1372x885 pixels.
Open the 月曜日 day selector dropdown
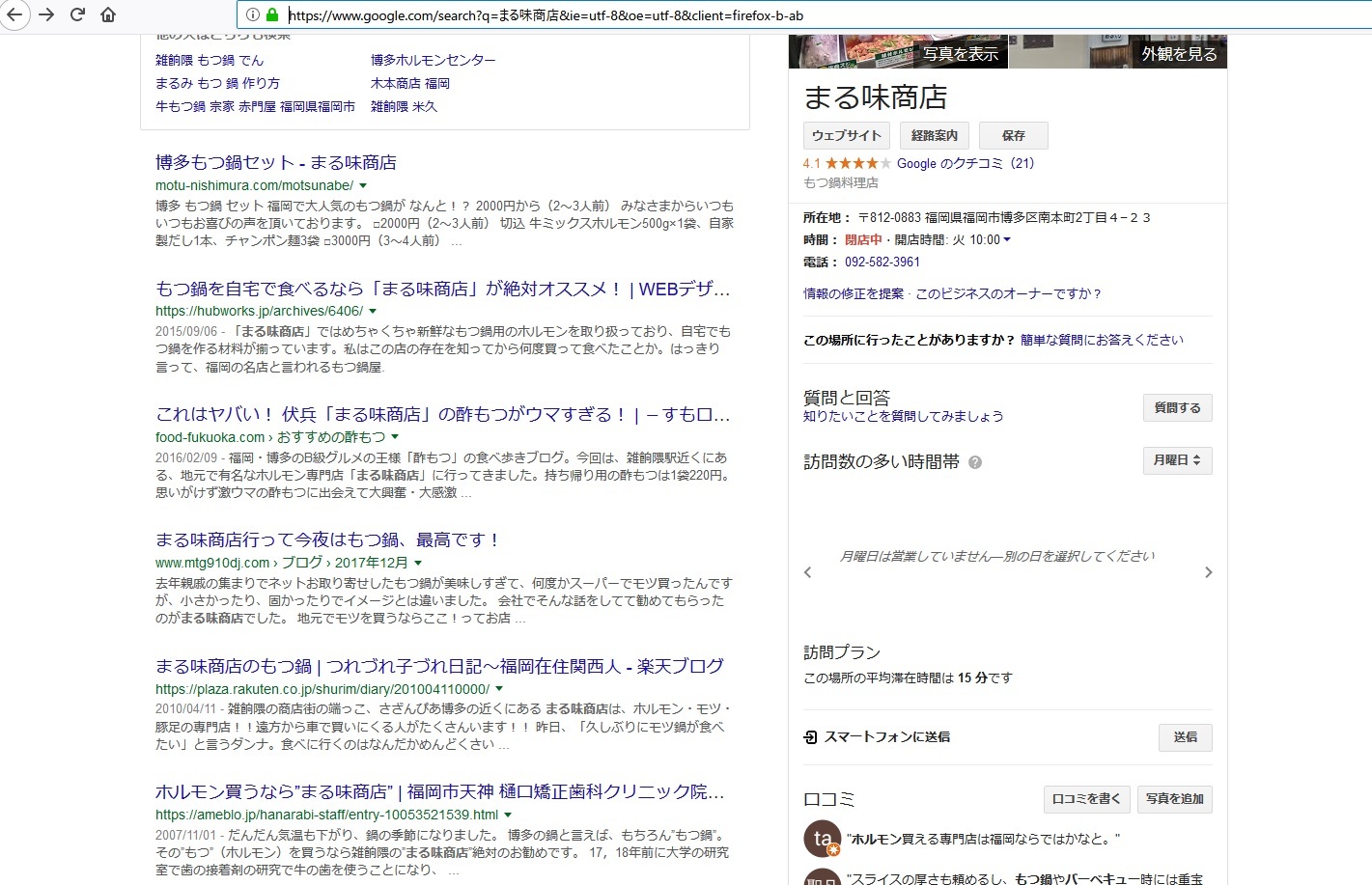1177,460
